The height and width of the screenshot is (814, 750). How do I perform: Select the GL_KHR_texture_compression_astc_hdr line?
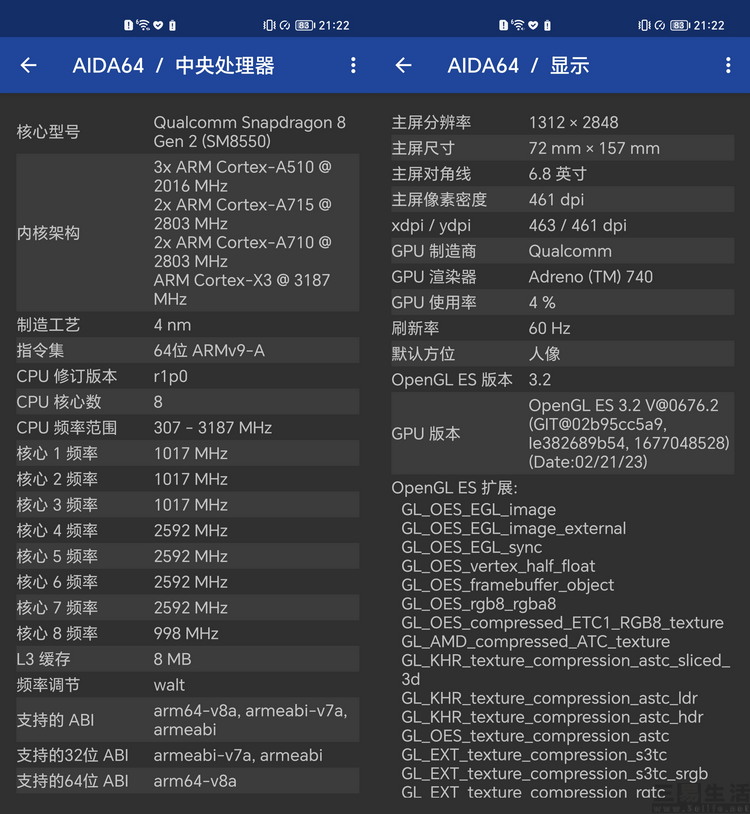pos(552,717)
